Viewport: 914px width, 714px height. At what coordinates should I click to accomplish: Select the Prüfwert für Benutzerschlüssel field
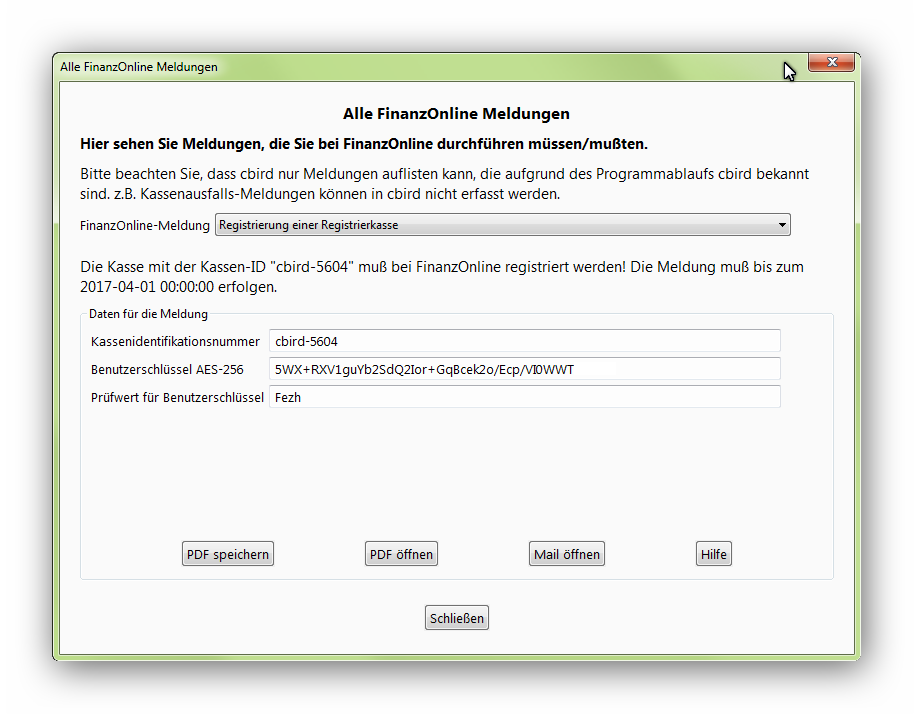pos(524,397)
